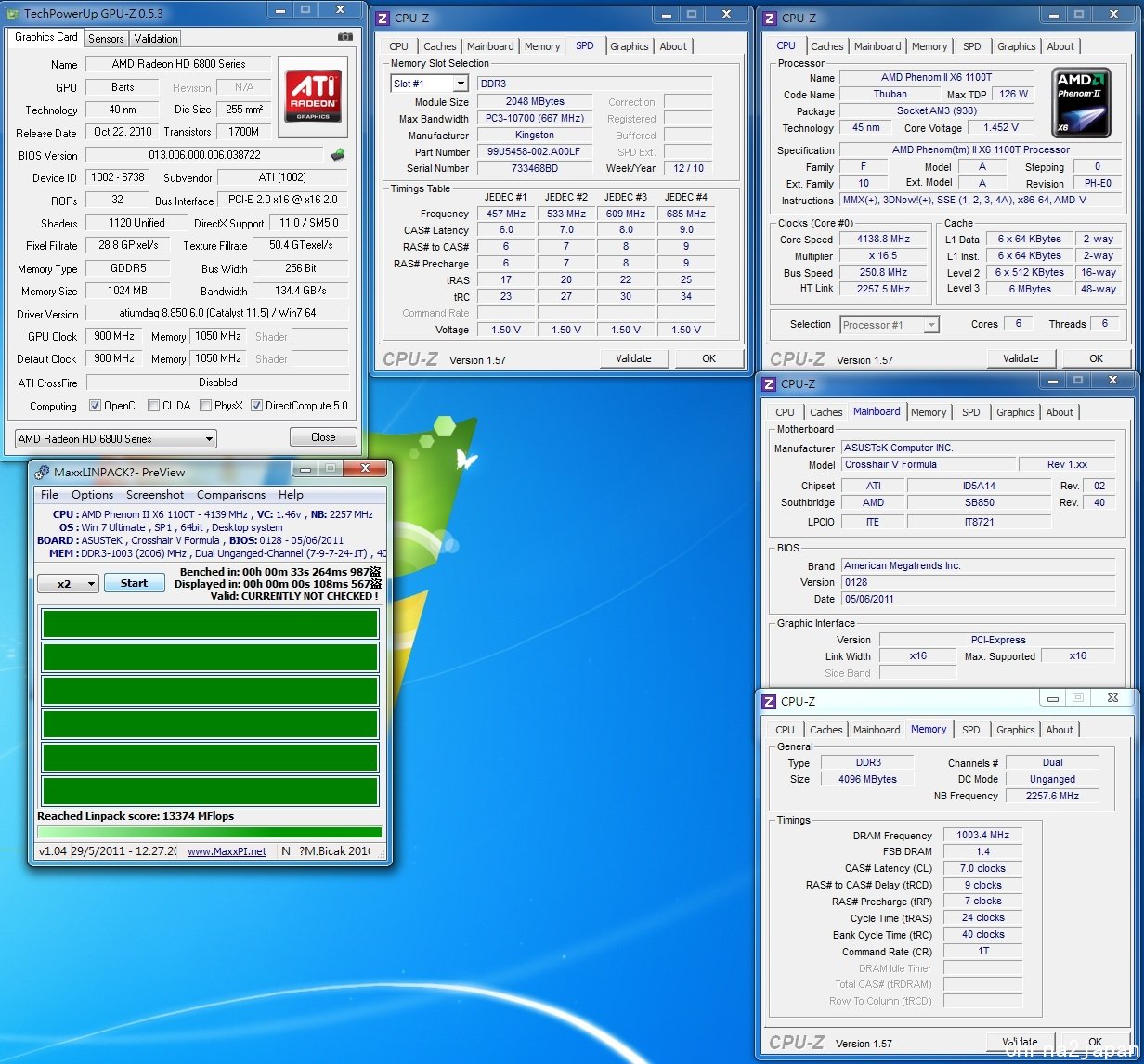Click the Specification value AMD Phenom(tm) II X6 1100T Processor
This screenshot has height=1064, width=1144.
pos(980,150)
